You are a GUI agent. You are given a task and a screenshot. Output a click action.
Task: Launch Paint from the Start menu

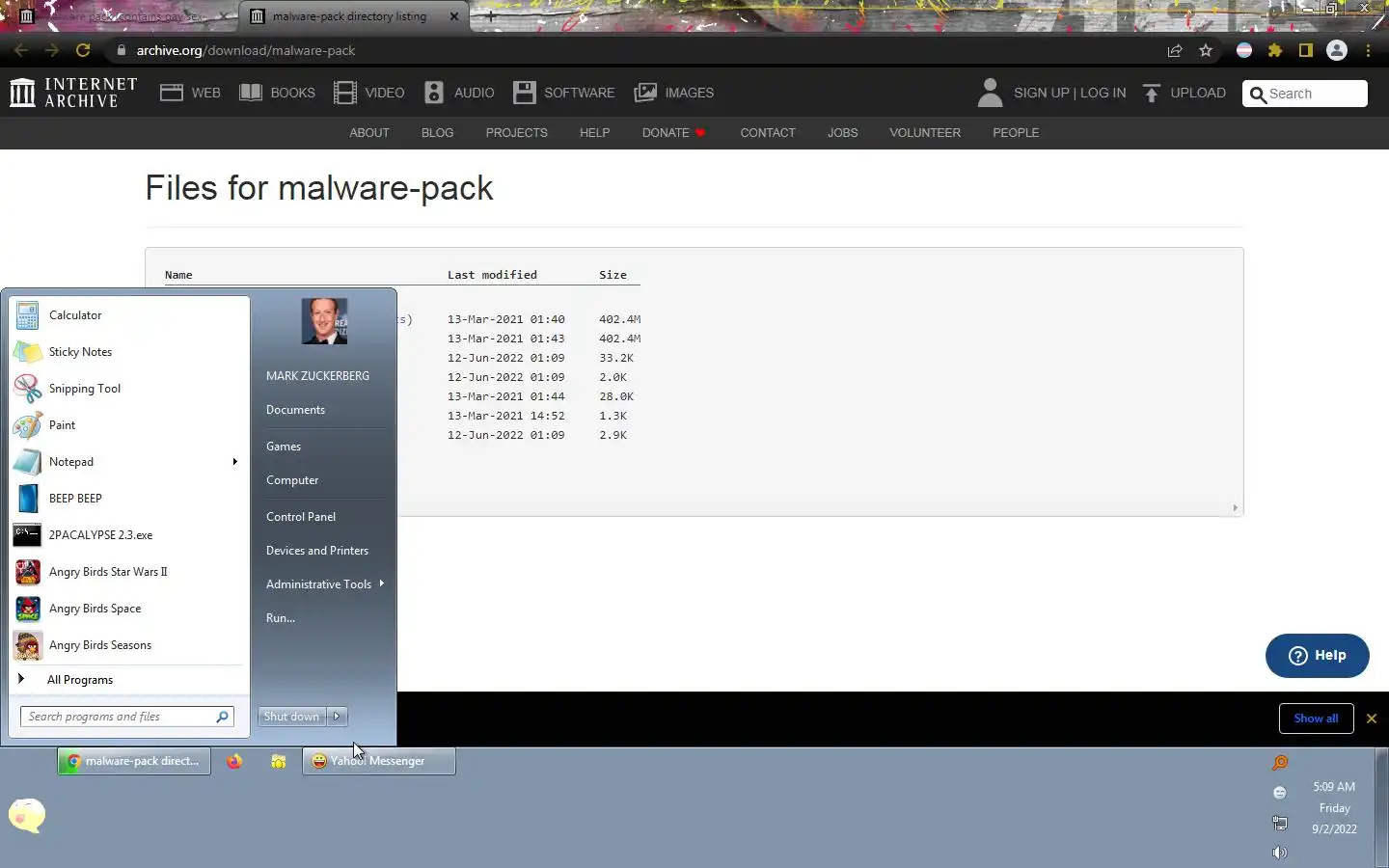[x=129, y=425]
